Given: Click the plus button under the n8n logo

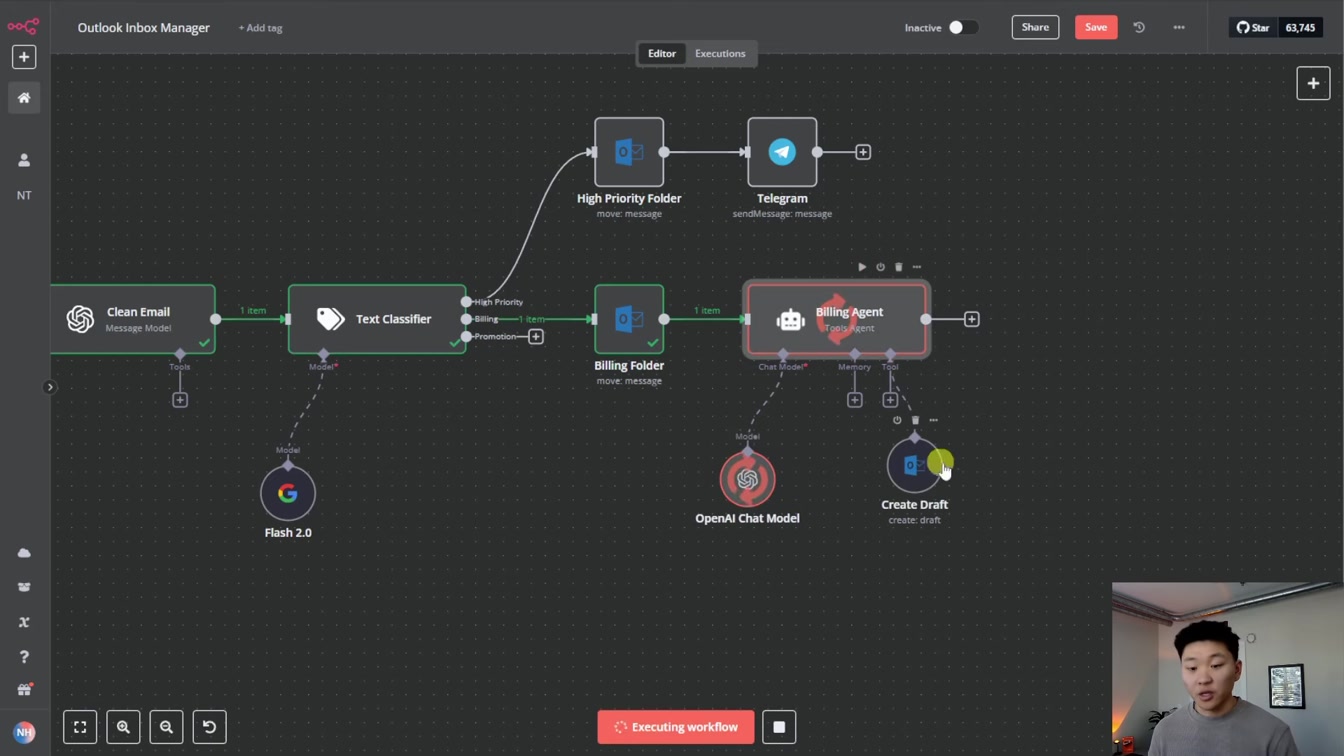Looking at the screenshot, I should (x=24, y=57).
